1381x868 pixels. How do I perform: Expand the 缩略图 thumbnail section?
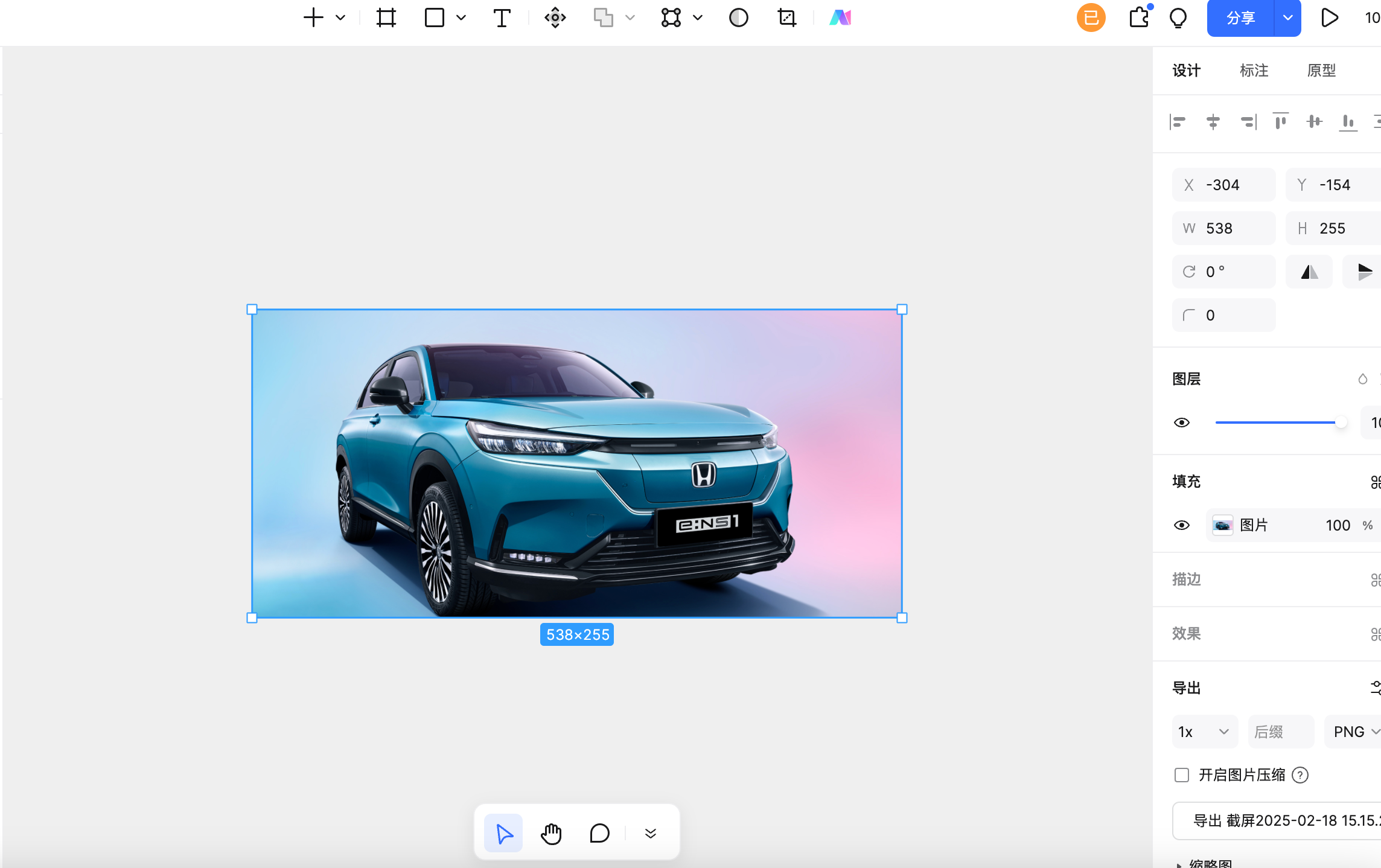pyautogui.click(x=1179, y=864)
